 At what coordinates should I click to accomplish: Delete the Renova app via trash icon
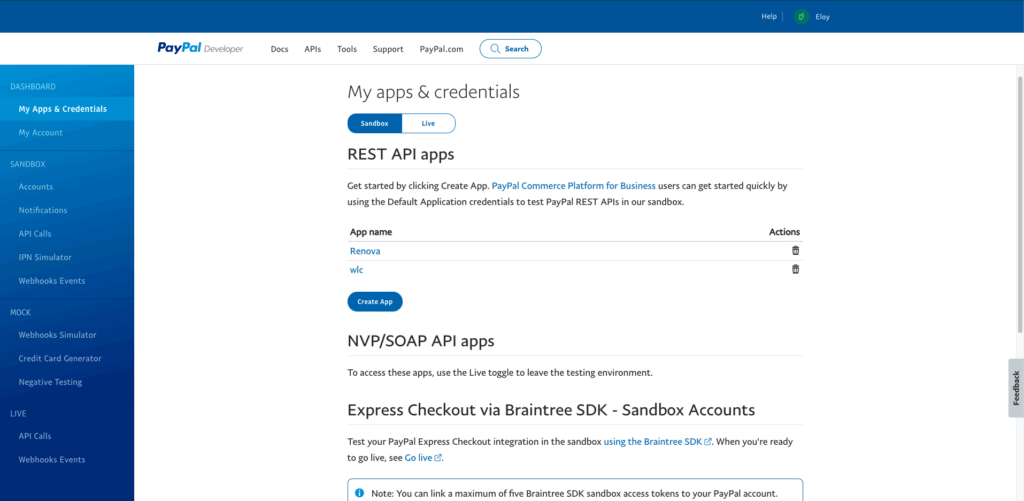[x=795, y=250]
